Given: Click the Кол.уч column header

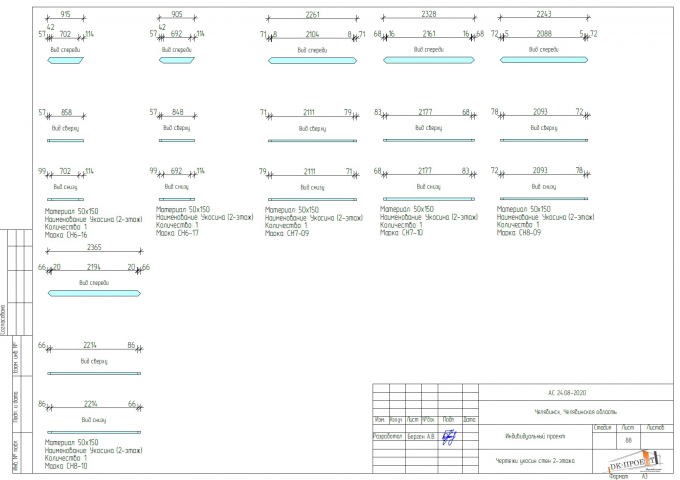Looking at the screenshot, I should 396,420.
